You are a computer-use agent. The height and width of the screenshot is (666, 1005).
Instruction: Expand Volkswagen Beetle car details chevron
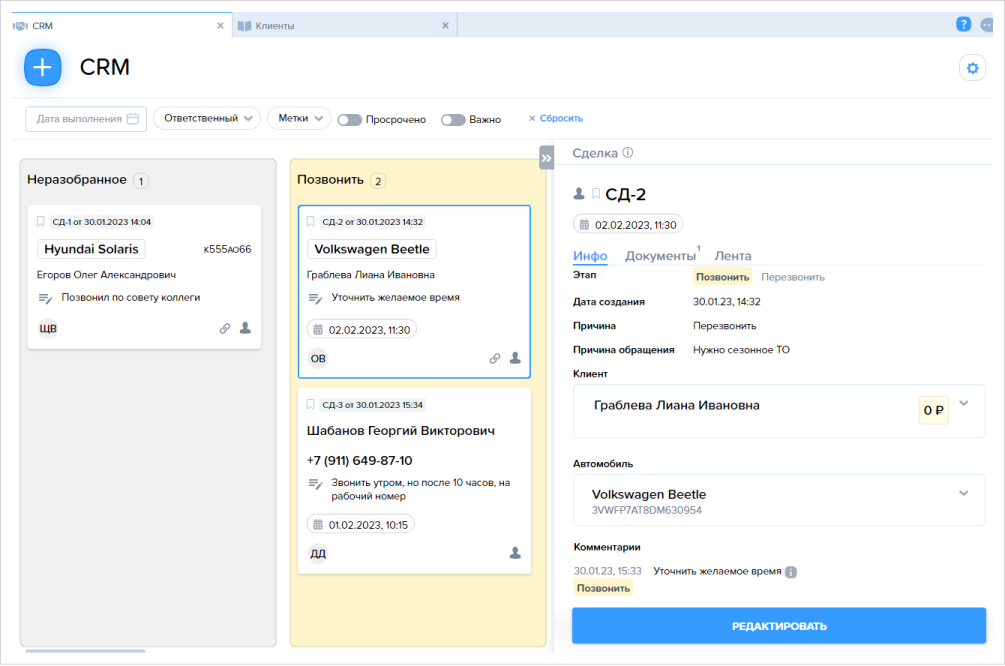point(963,493)
